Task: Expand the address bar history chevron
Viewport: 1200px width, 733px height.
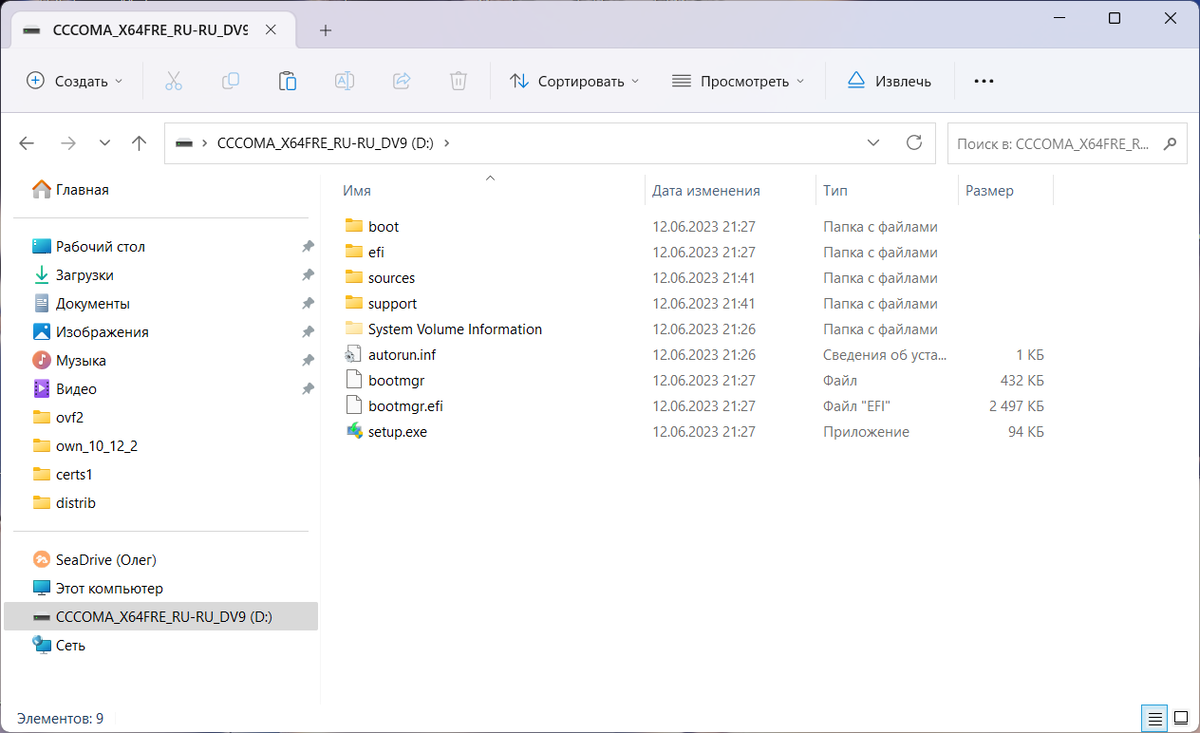Action: 873,143
